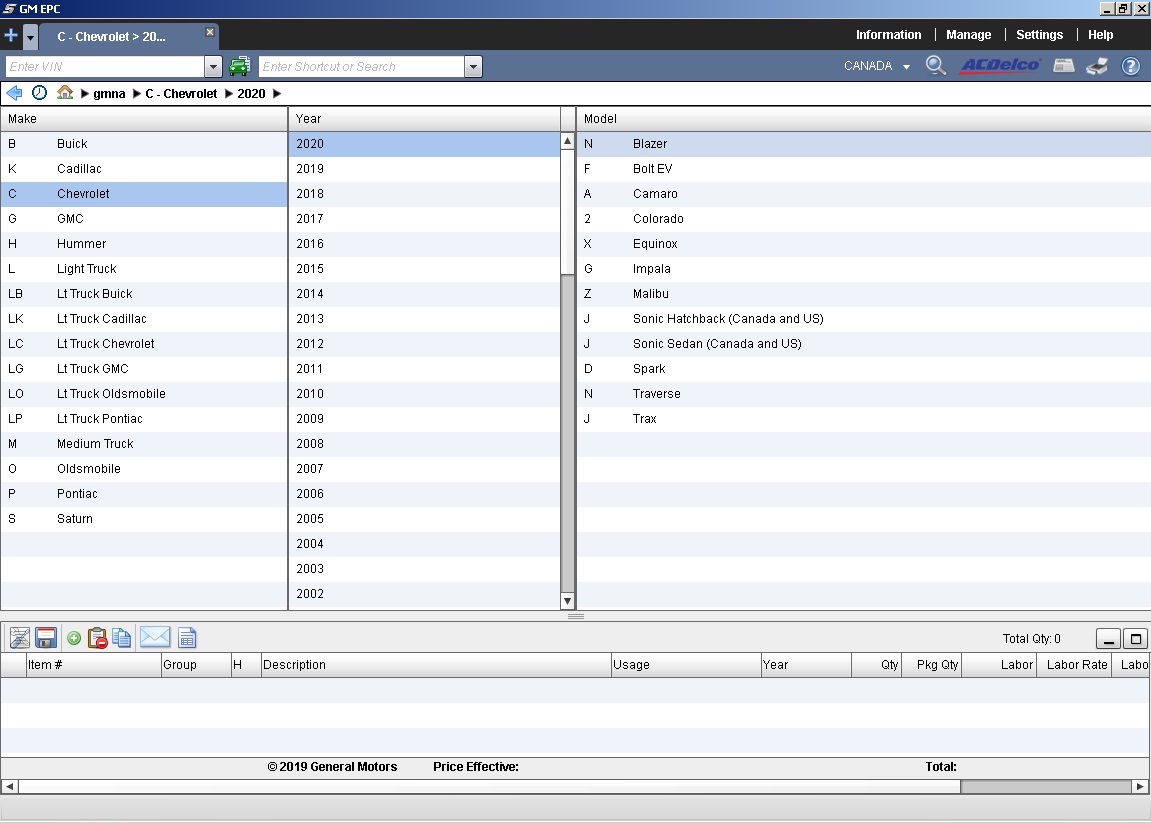Open the history clock icon

point(40,93)
